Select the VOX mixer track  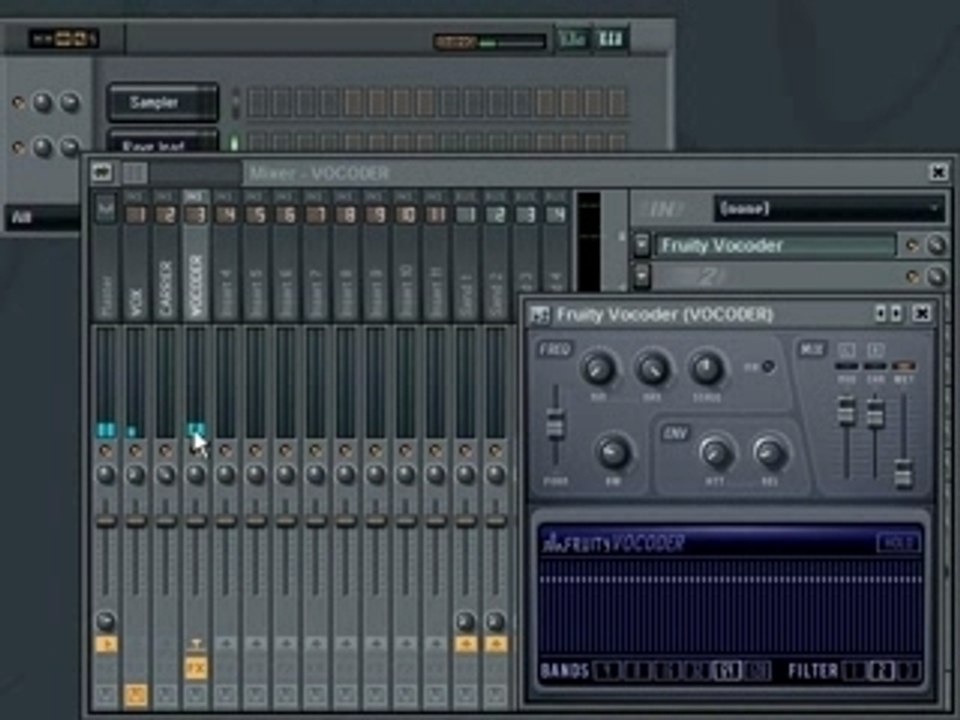click(135, 257)
